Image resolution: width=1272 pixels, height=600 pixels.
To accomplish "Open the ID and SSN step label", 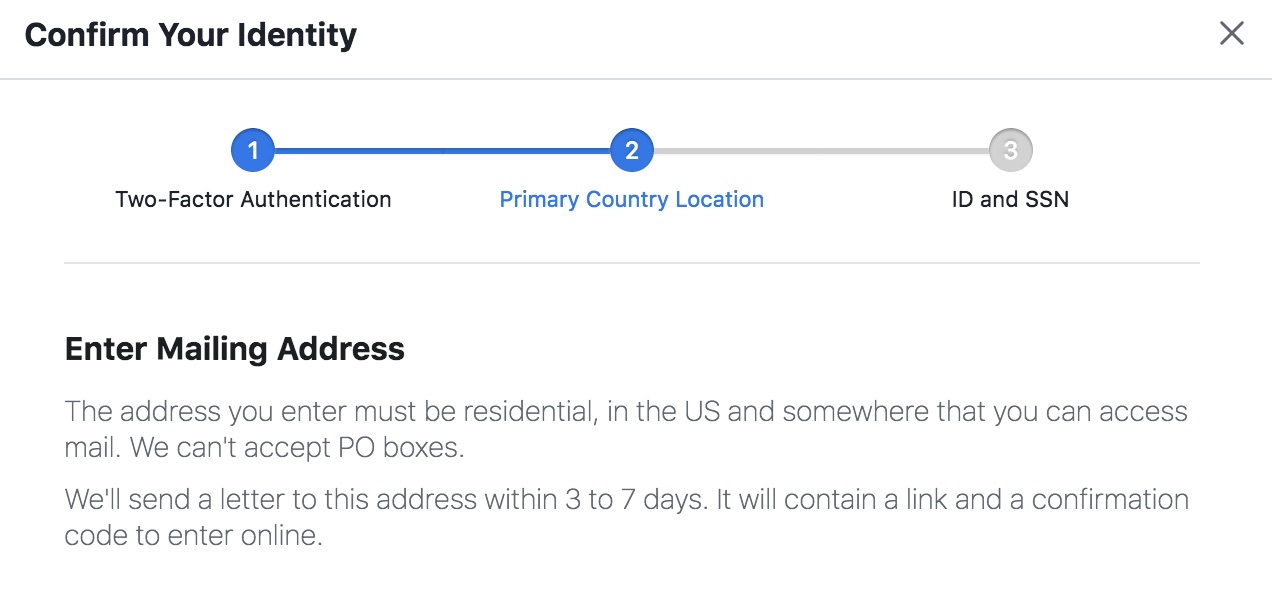I will coord(1010,199).
